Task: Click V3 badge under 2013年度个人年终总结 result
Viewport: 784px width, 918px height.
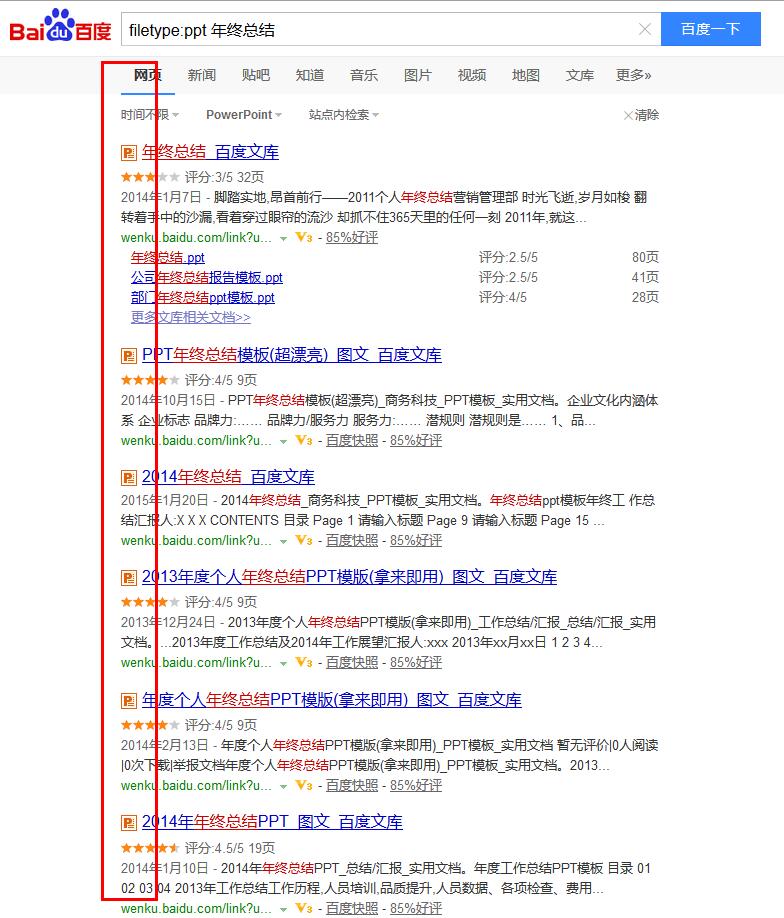Action: 304,662
